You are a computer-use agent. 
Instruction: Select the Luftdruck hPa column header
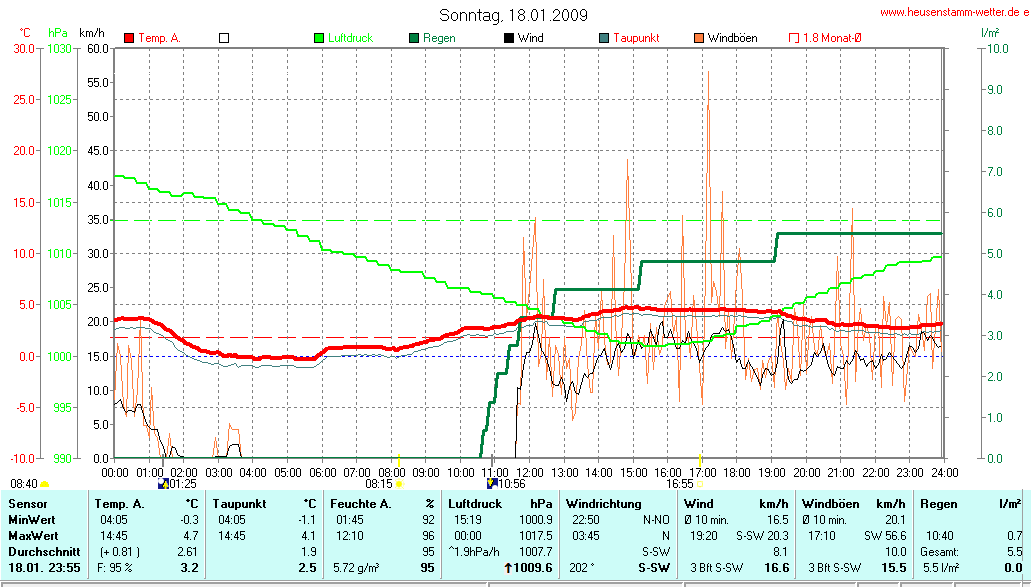click(x=500, y=503)
